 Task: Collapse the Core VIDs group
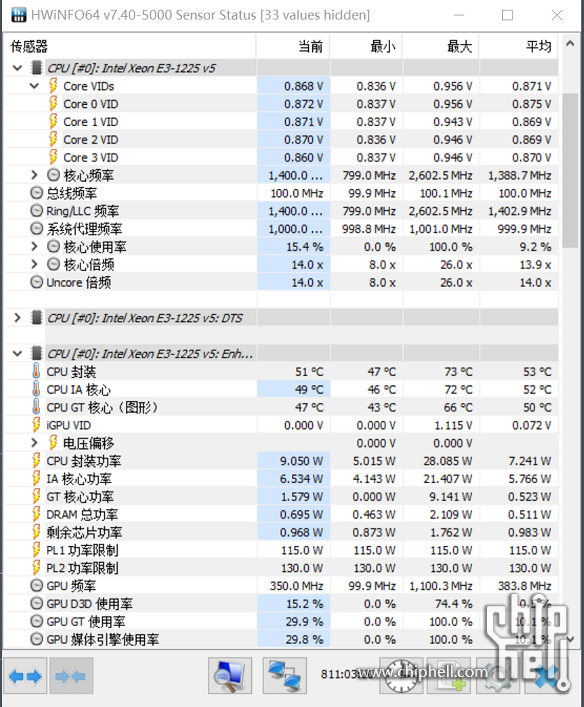click(x=34, y=86)
